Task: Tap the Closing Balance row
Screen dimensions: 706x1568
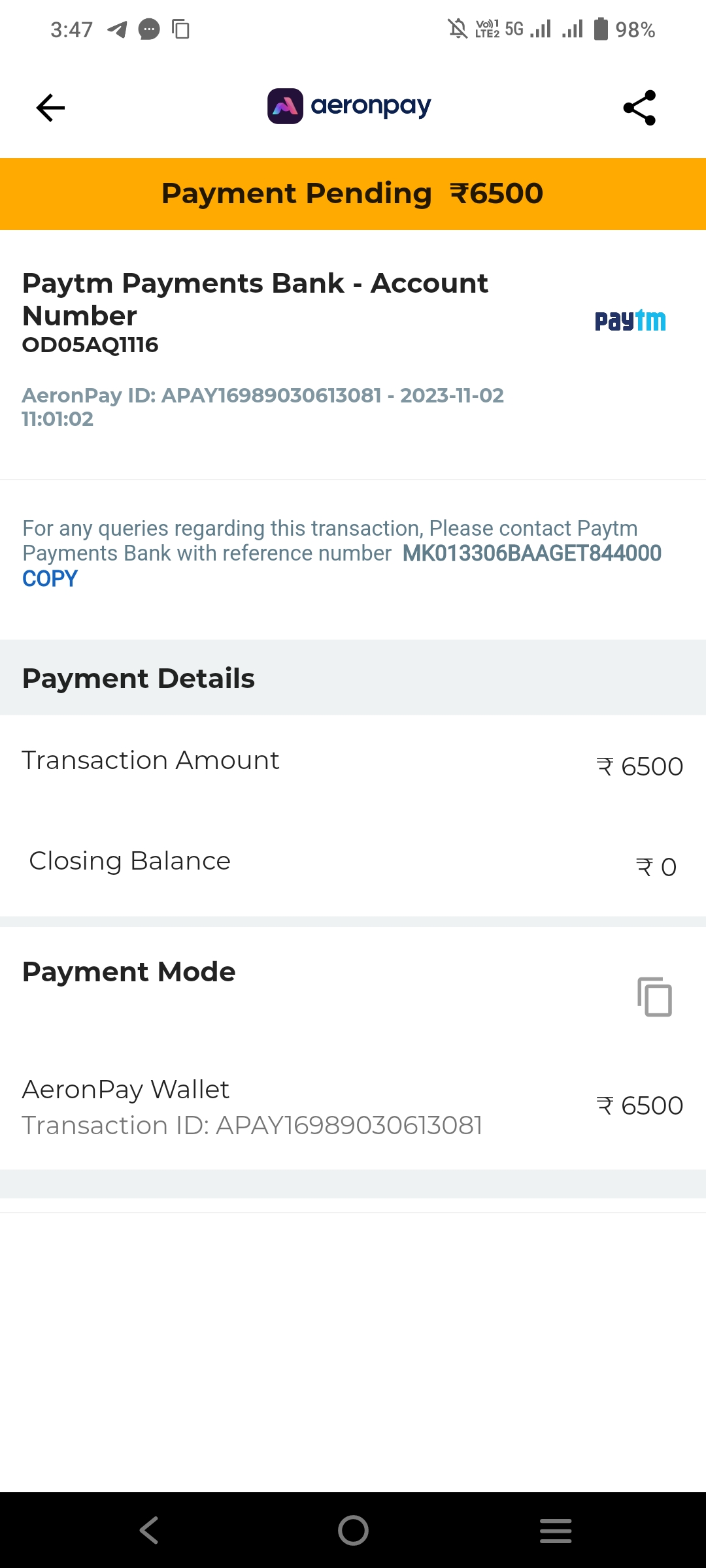Action: point(353,864)
